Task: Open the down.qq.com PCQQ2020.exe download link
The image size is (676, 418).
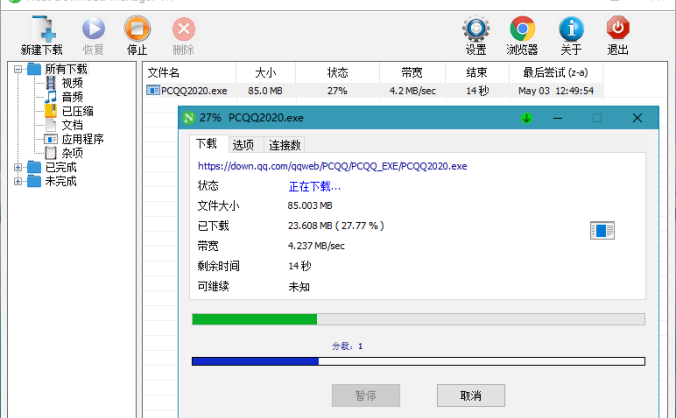Action: (332, 166)
